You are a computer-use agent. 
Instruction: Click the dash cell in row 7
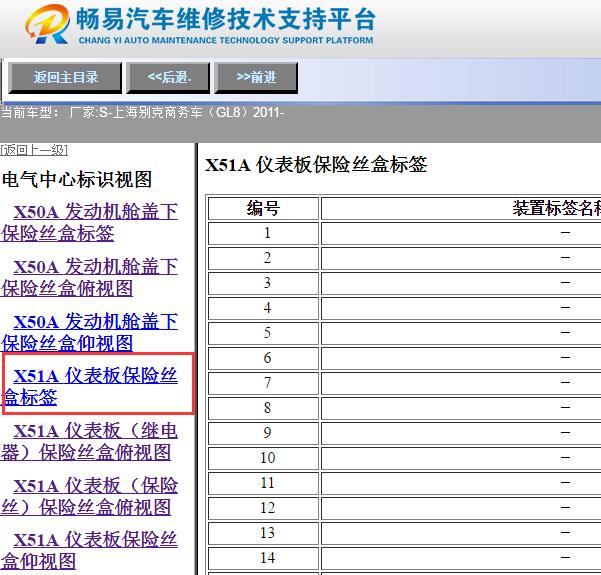[461, 383]
